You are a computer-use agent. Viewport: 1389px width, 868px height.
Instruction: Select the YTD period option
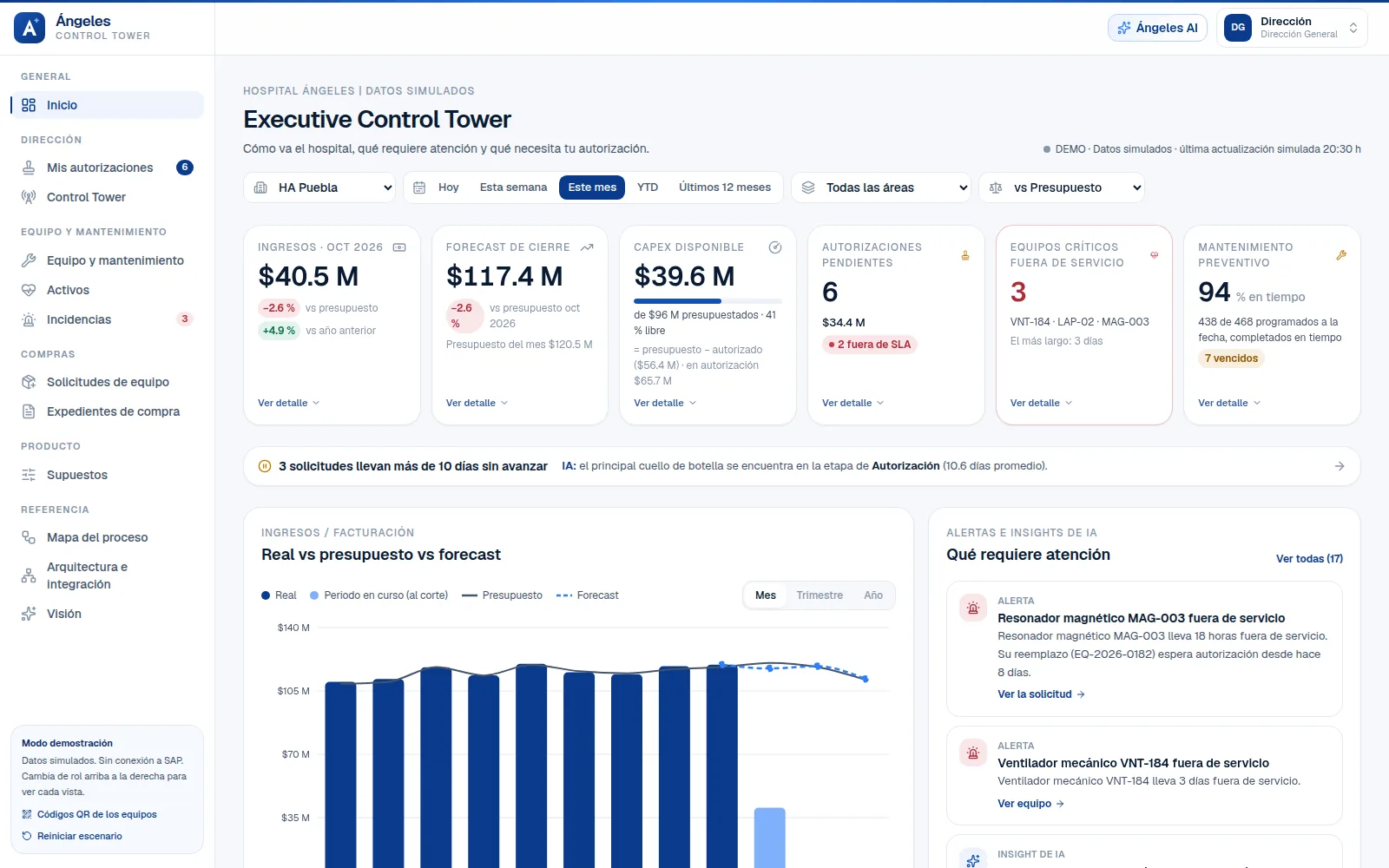click(648, 187)
